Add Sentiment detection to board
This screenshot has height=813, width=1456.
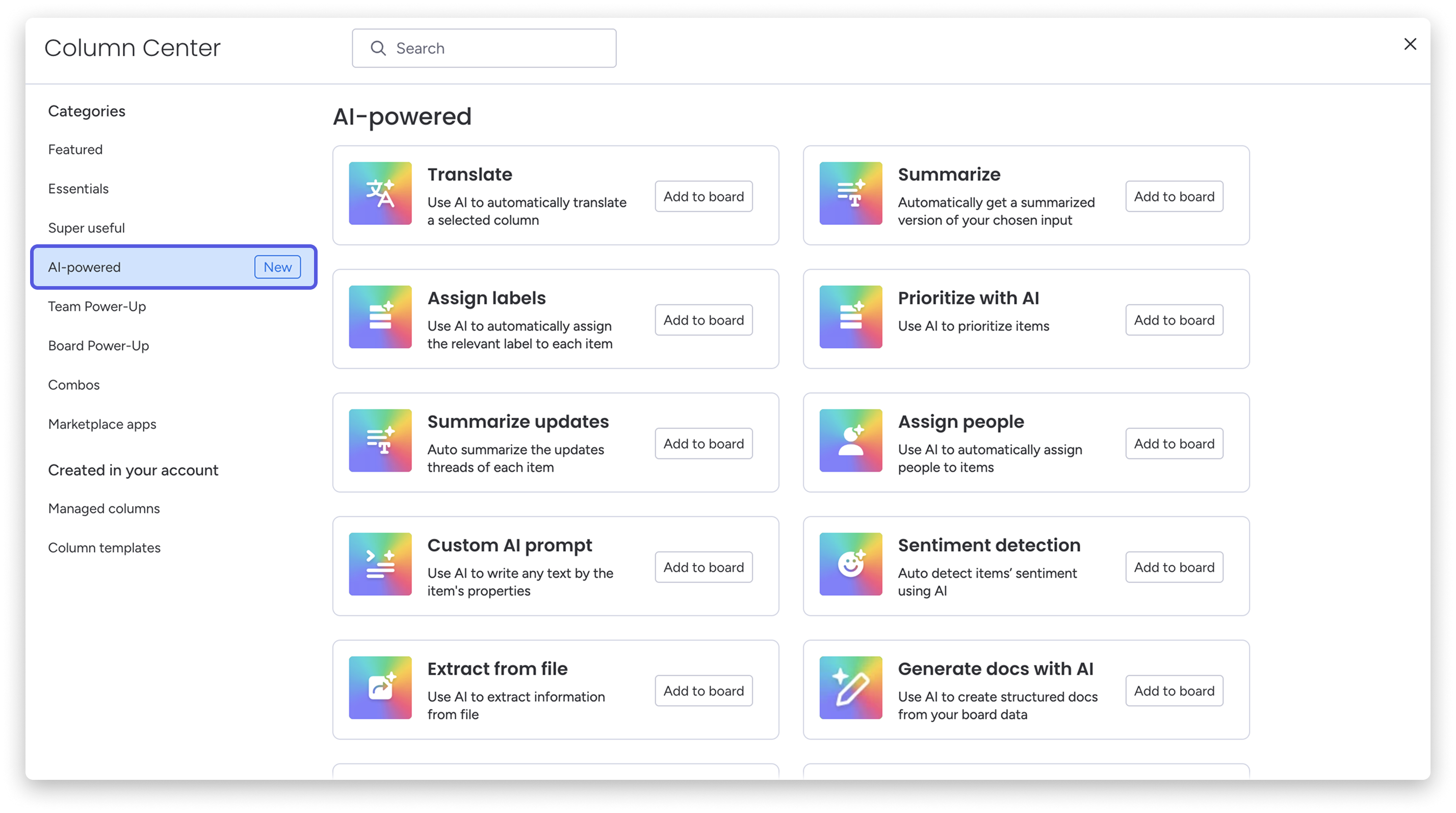[1174, 567]
